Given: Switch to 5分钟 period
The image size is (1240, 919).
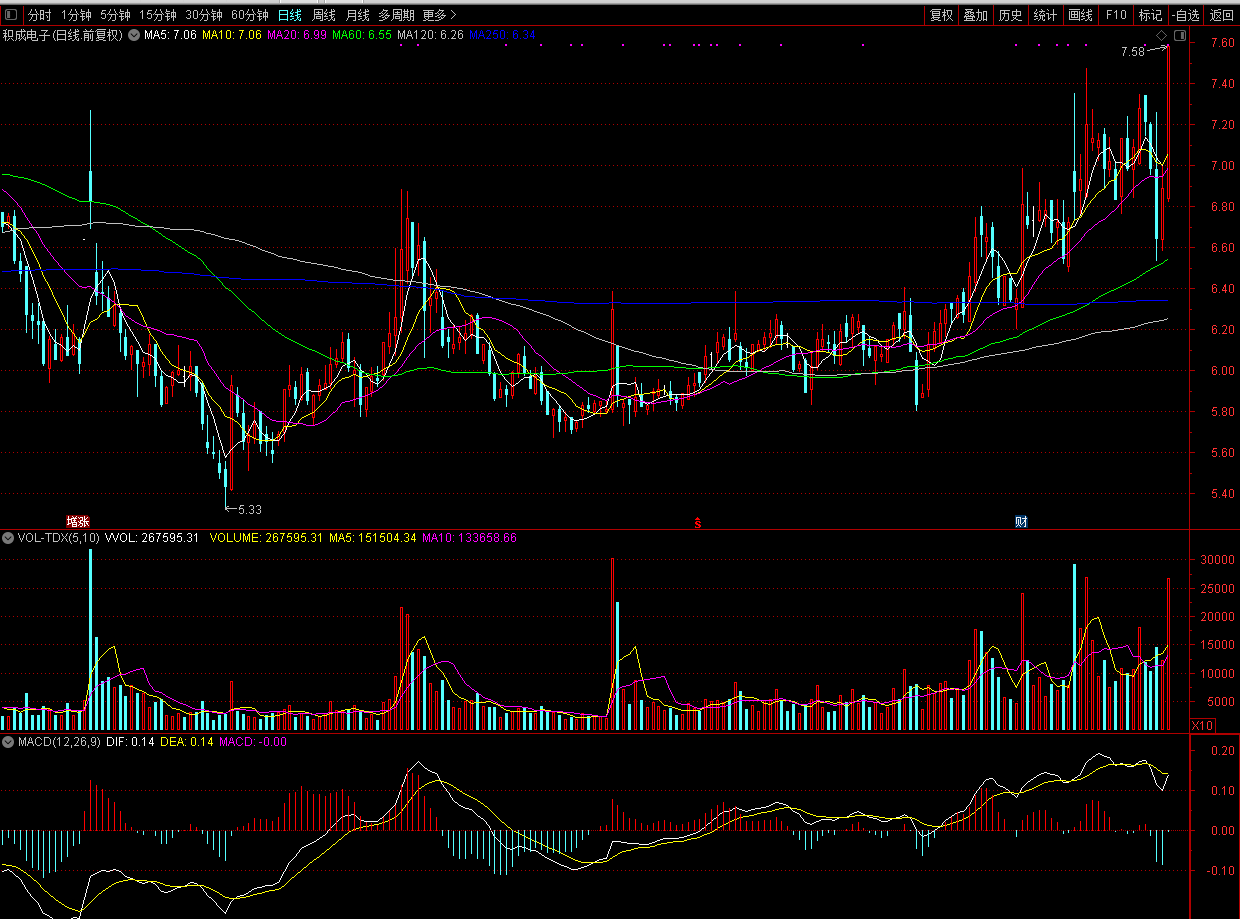Looking at the screenshot, I should click(115, 15).
